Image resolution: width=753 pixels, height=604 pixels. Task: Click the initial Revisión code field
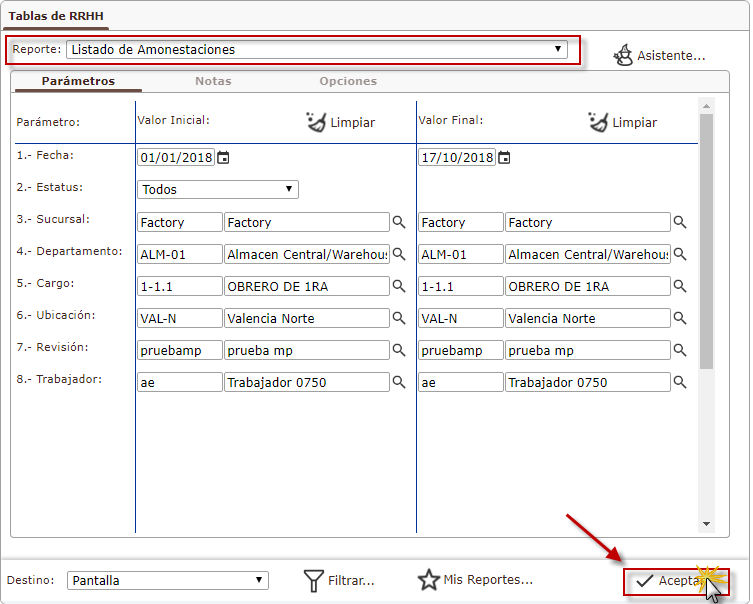[180, 350]
